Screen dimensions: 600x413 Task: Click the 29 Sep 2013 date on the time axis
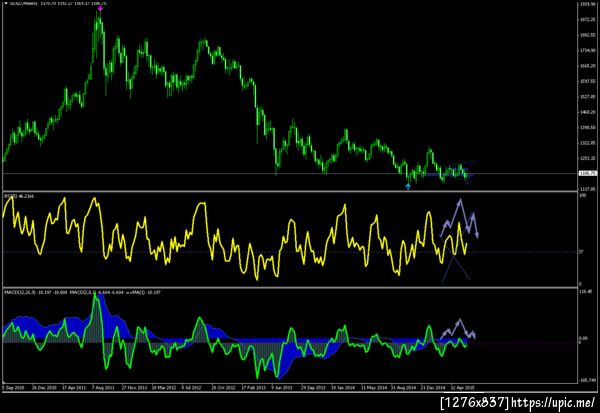coord(313,388)
